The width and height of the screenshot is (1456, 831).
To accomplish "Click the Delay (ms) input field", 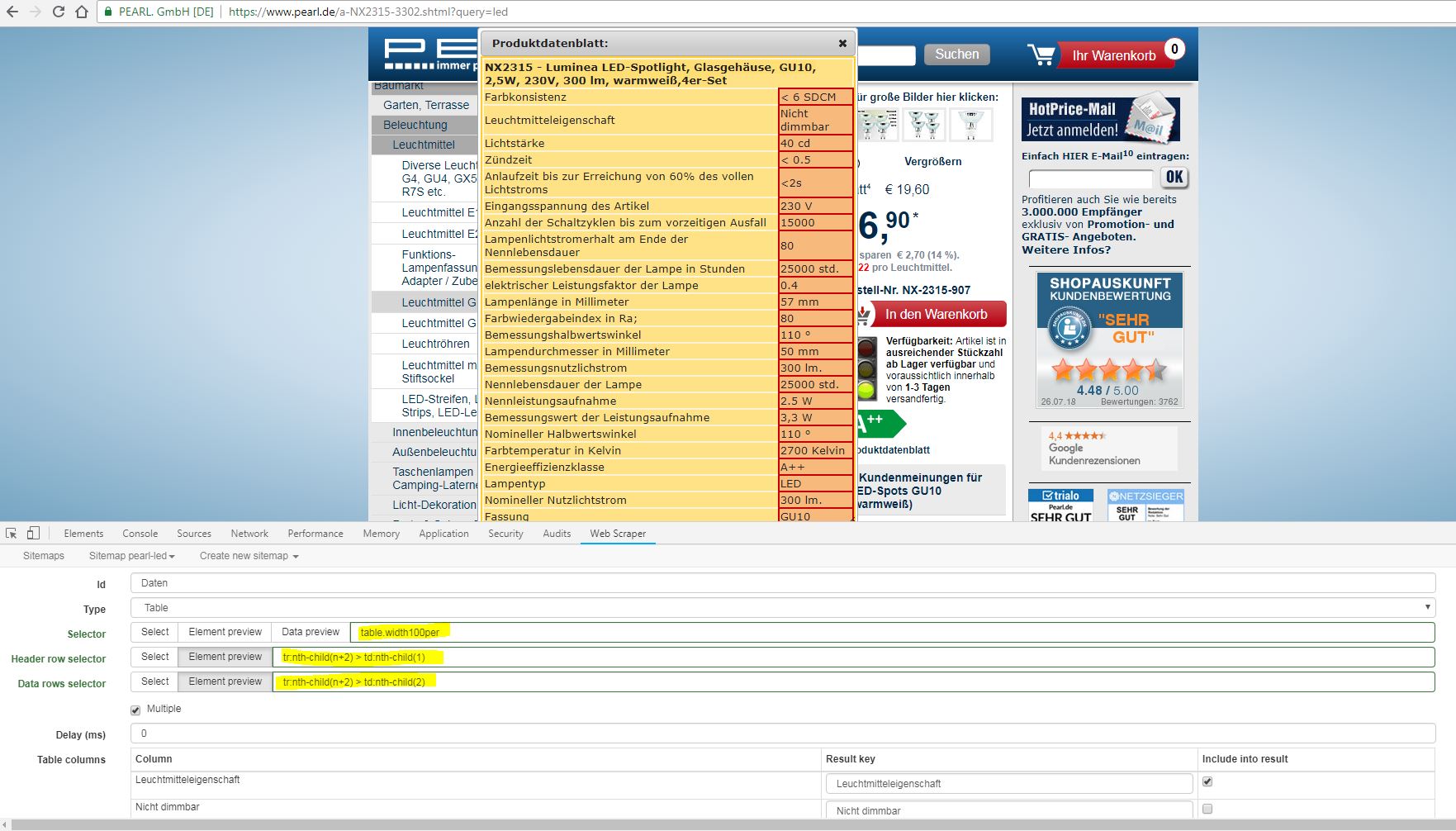I will (782, 734).
